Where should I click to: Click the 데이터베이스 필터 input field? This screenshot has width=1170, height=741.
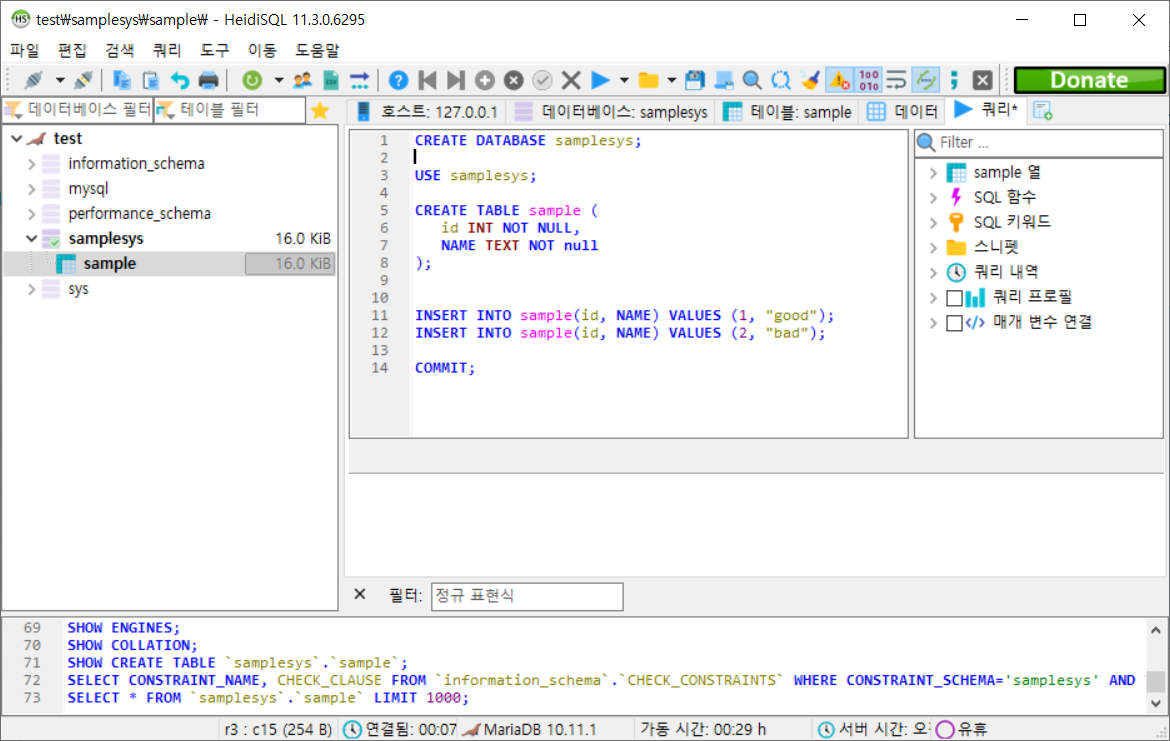78,110
